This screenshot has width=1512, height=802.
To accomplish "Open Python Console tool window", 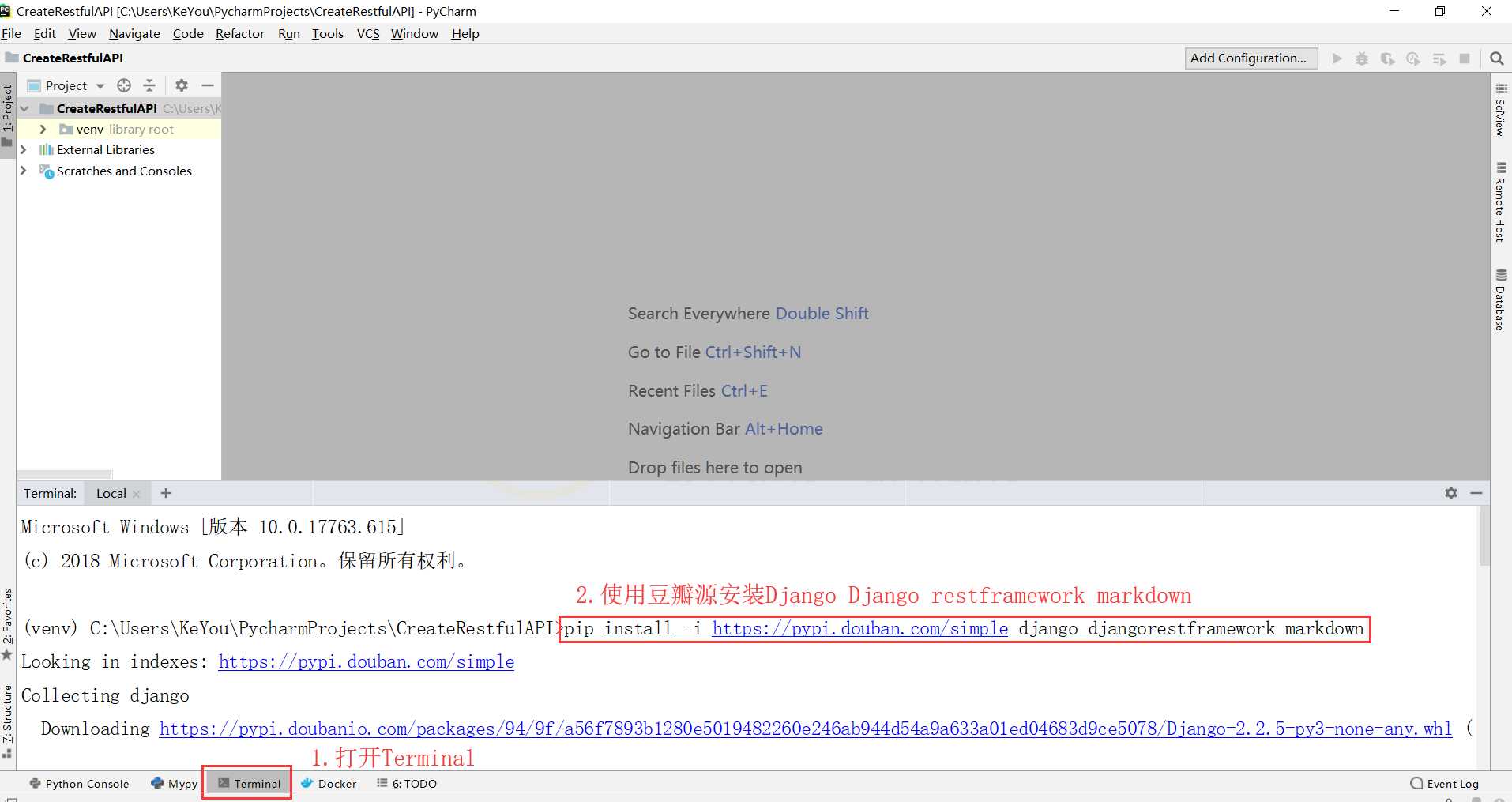I will point(79,784).
